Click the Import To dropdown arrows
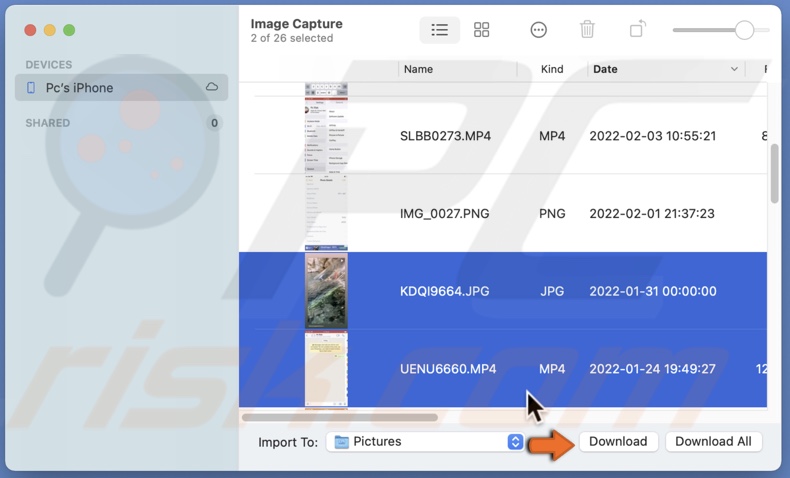This screenshot has height=478, width=790. click(515, 442)
